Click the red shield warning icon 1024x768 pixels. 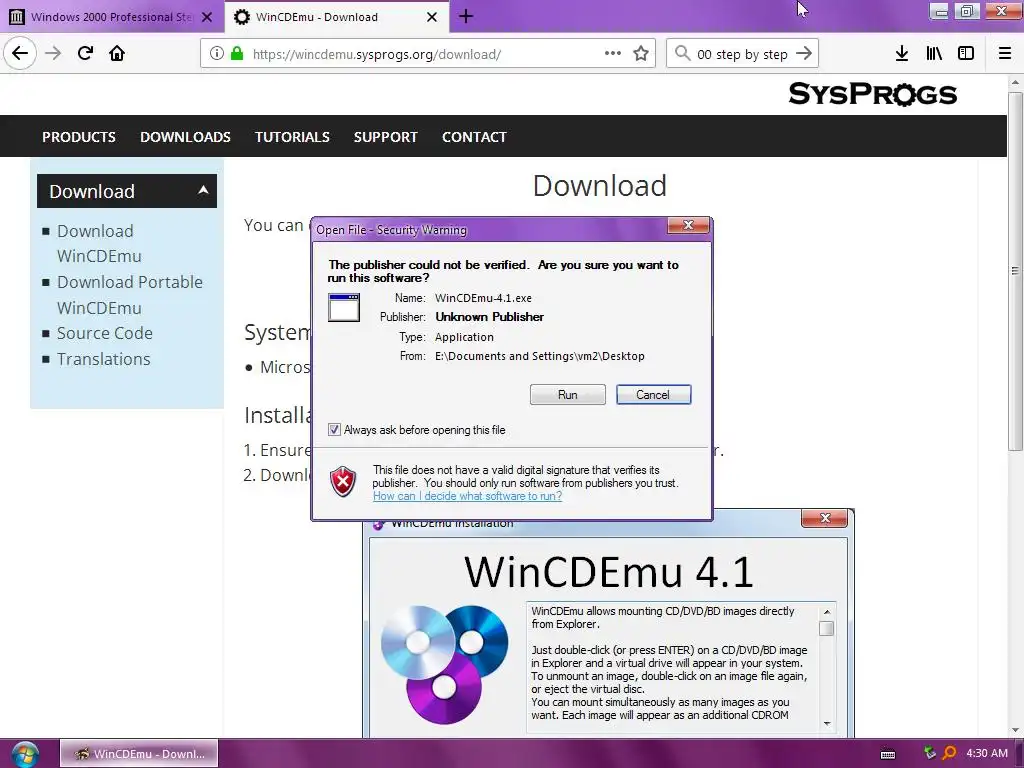(342, 482)
